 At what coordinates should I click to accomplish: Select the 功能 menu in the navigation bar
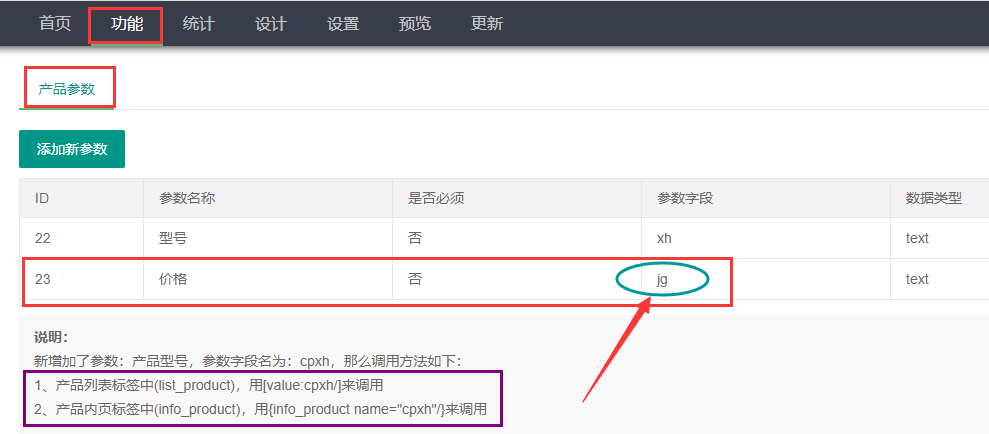point(127,23)
